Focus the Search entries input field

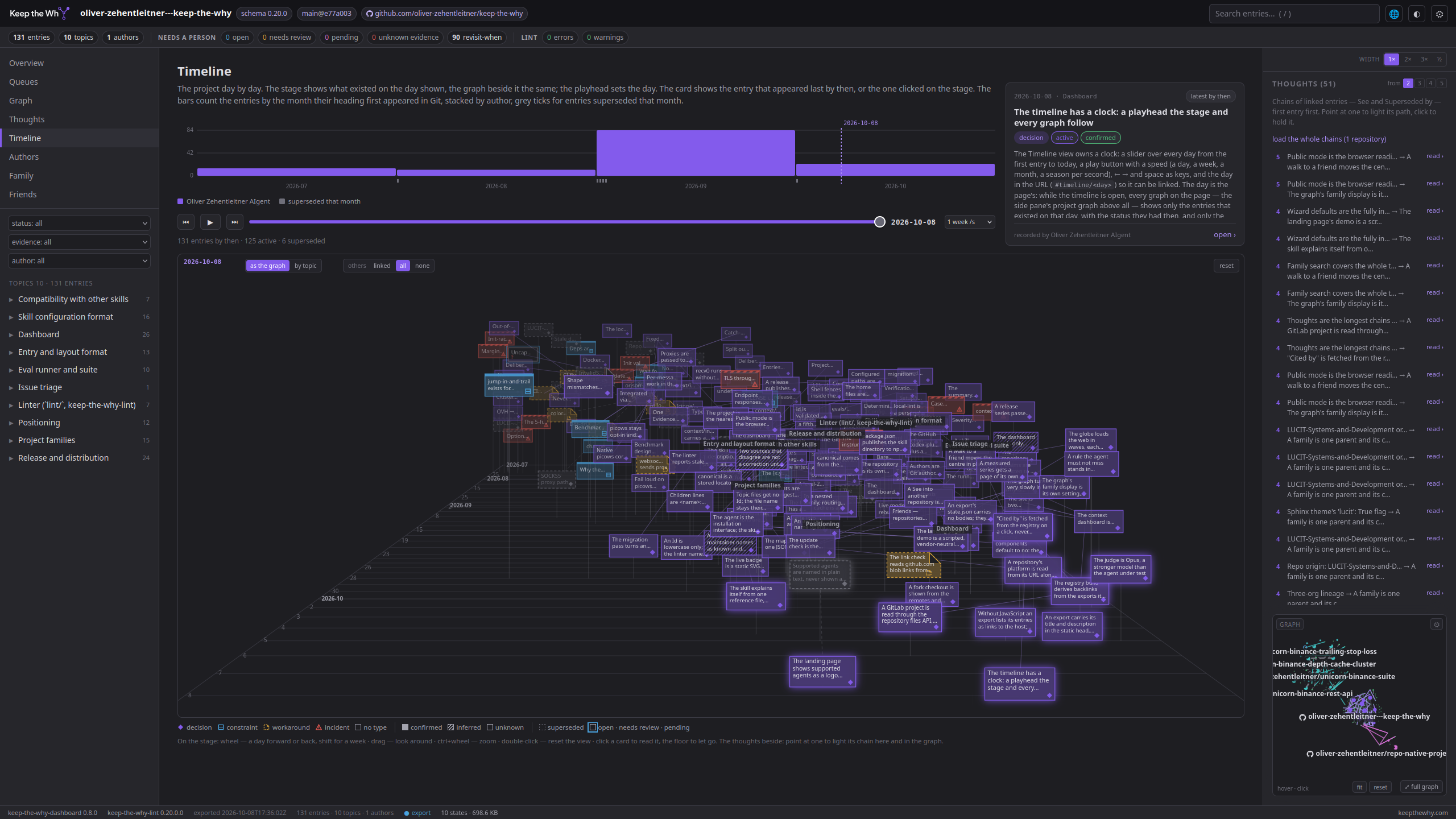coord(1294,14)
